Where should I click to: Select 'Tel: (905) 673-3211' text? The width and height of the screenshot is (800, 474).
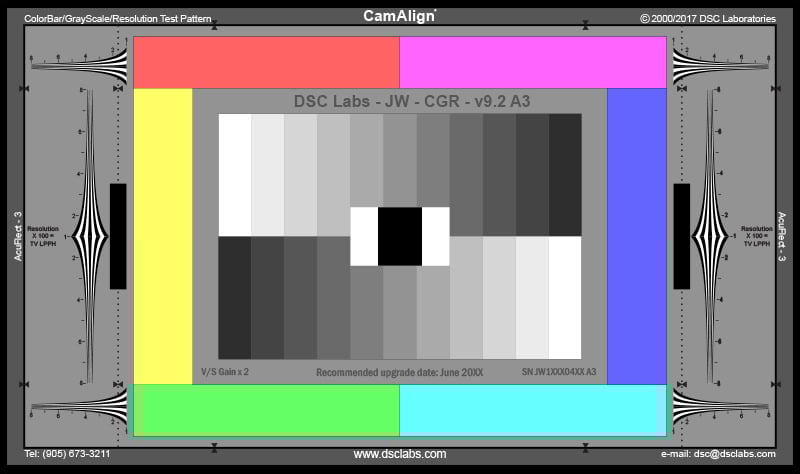67,454
